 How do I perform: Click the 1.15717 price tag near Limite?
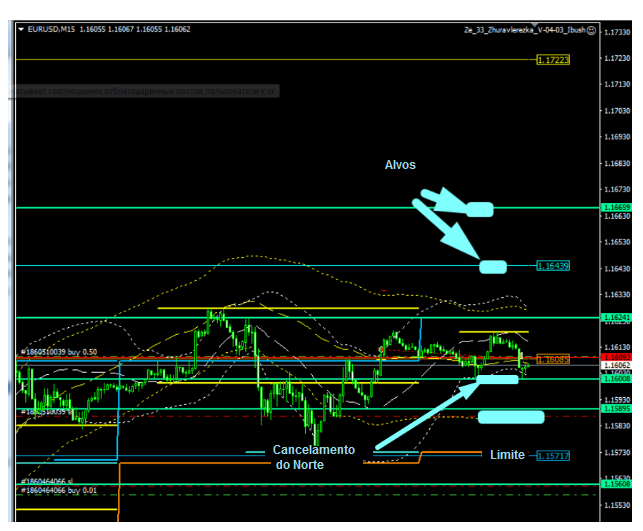(553, 455)
